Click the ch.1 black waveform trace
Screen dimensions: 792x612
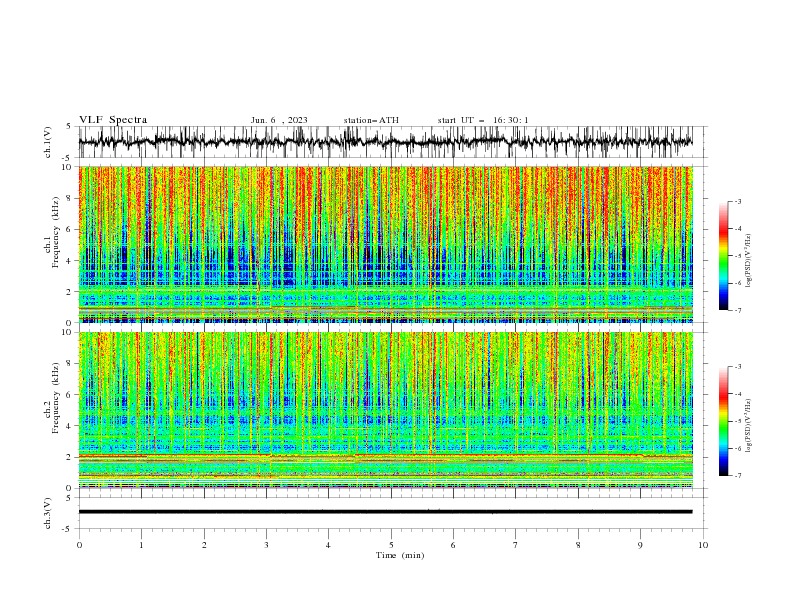tap(385, 142)
